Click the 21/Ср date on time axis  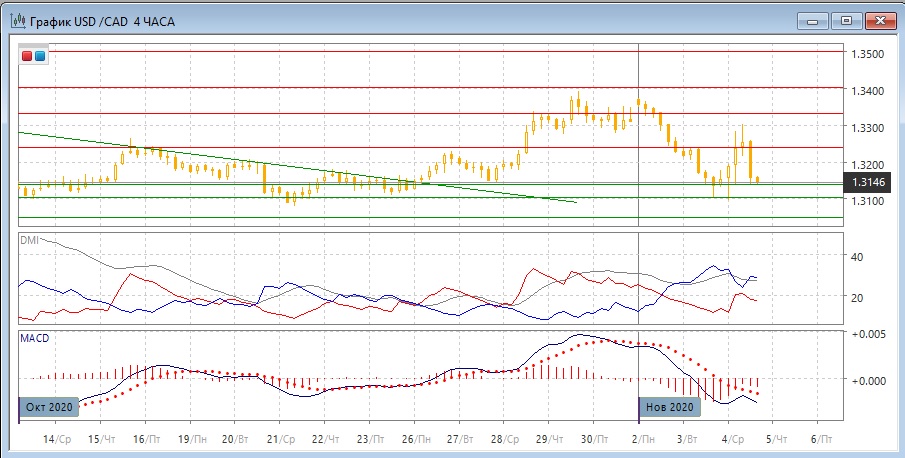(x=281, y=438)
